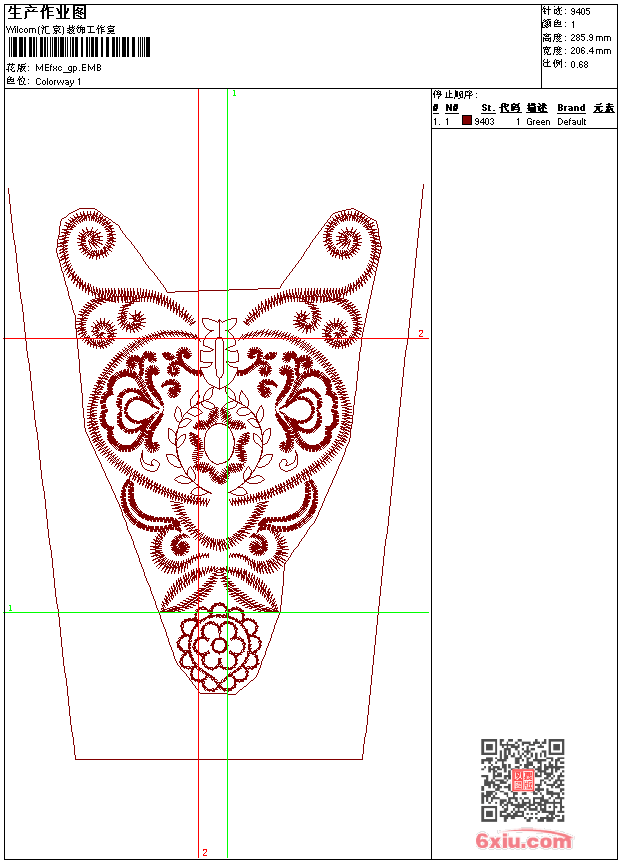The image size is (620, 860).
Task: Click the dark red thread color swatch
Action: tap(466, 121)
